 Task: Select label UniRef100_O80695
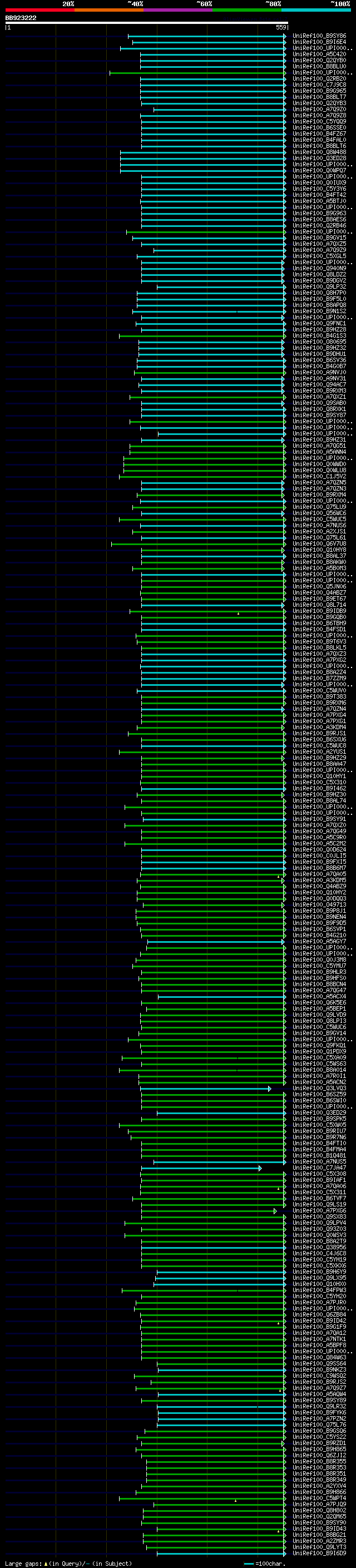tap(319, 342)
